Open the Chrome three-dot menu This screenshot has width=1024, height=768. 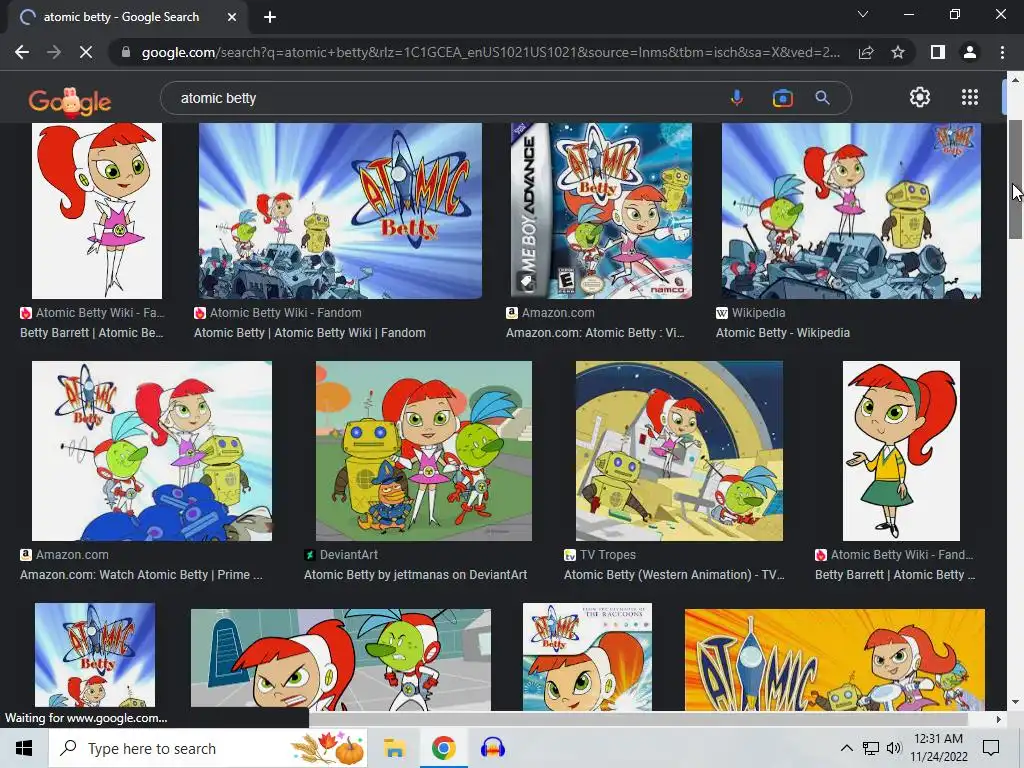tap(1002, 52)
